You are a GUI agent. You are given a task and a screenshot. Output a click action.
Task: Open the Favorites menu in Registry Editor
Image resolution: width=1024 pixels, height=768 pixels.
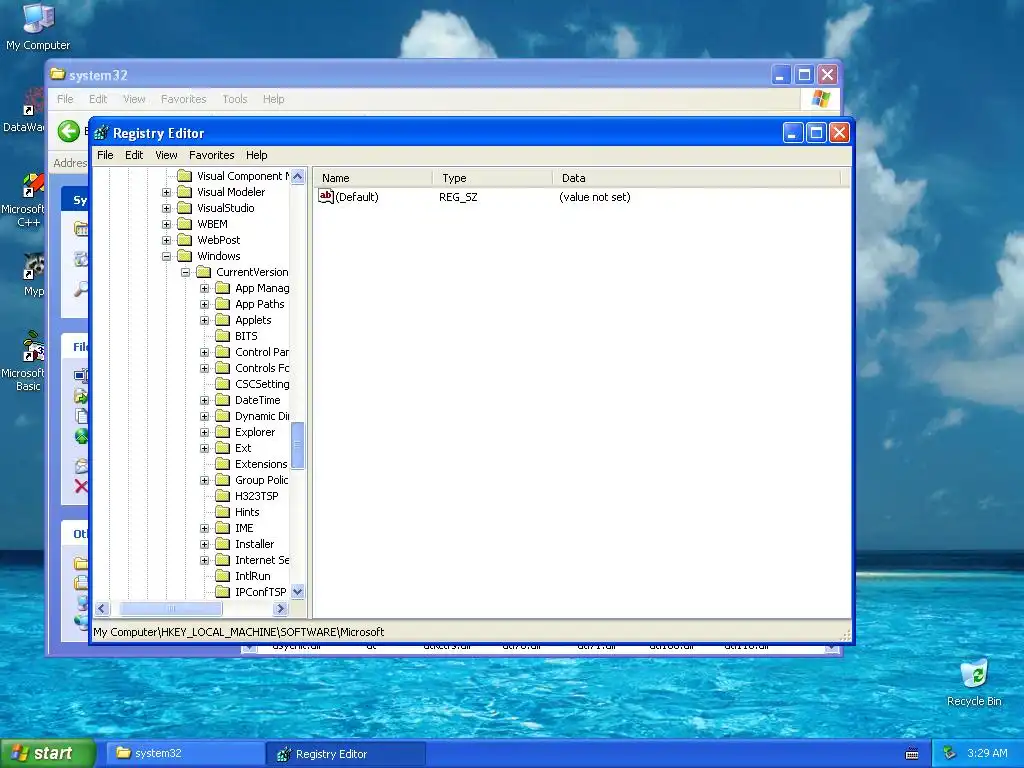tap(212, 155)
